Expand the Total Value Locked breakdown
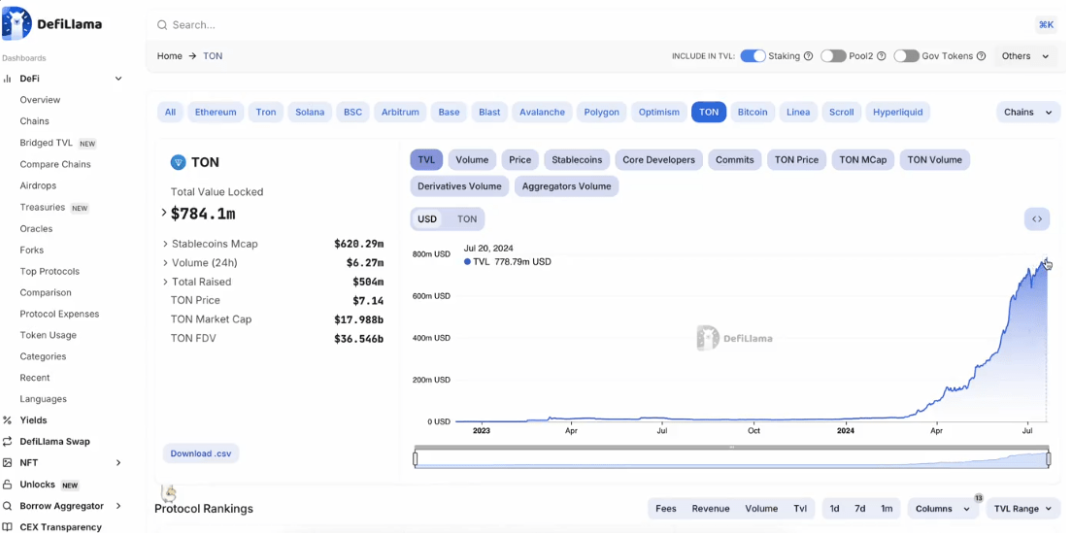Image resolution: width=1066 pixels, height=533 pixels. (164, 213)
